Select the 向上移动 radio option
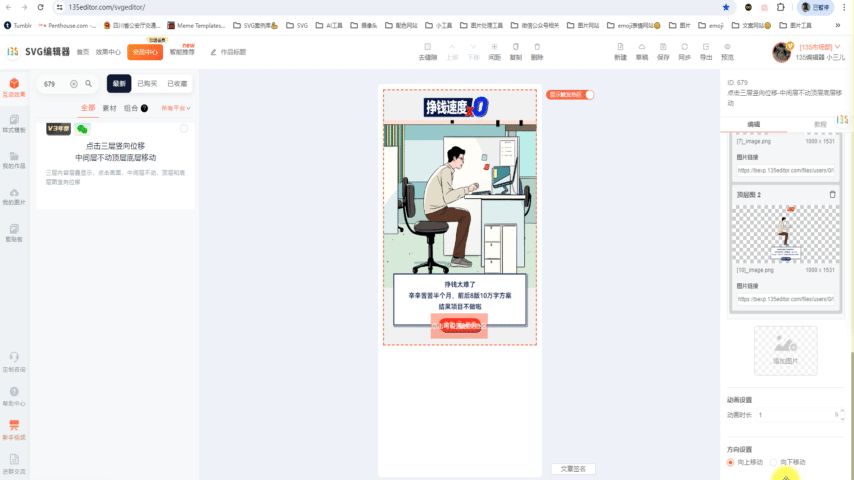Viewport: 854px width, 480px height. (x=731, y=462)
